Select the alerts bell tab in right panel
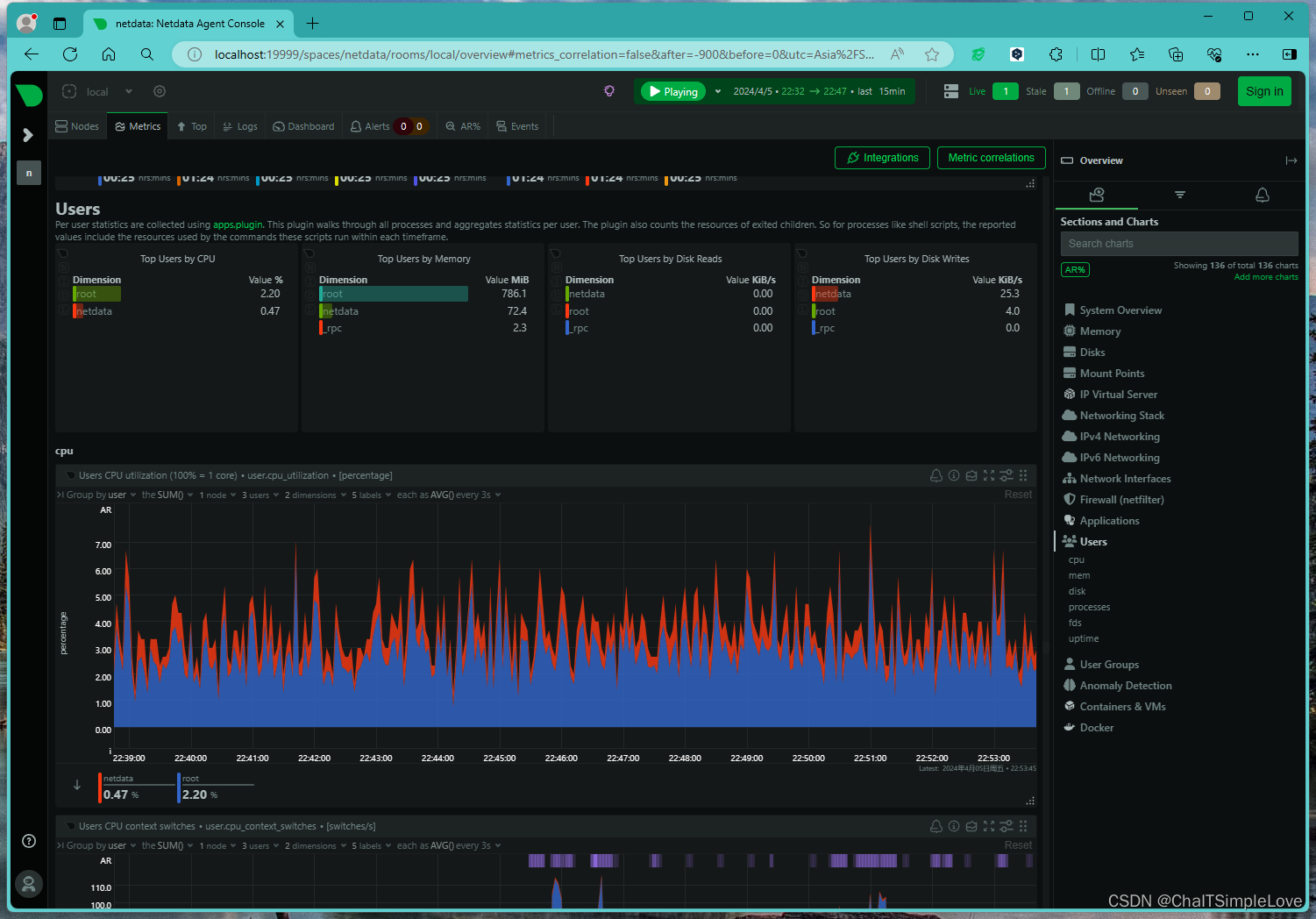The image size is (1316, 919). pos(1263,195)
